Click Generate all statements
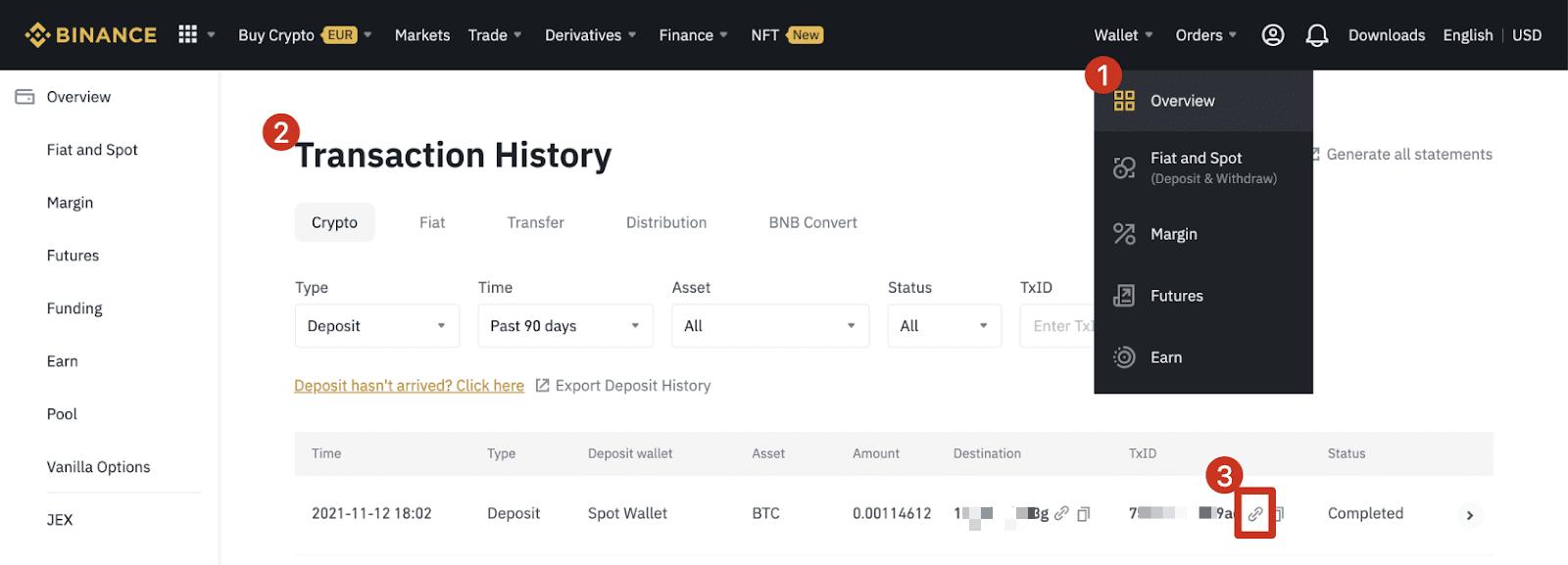 [1408, 155]
